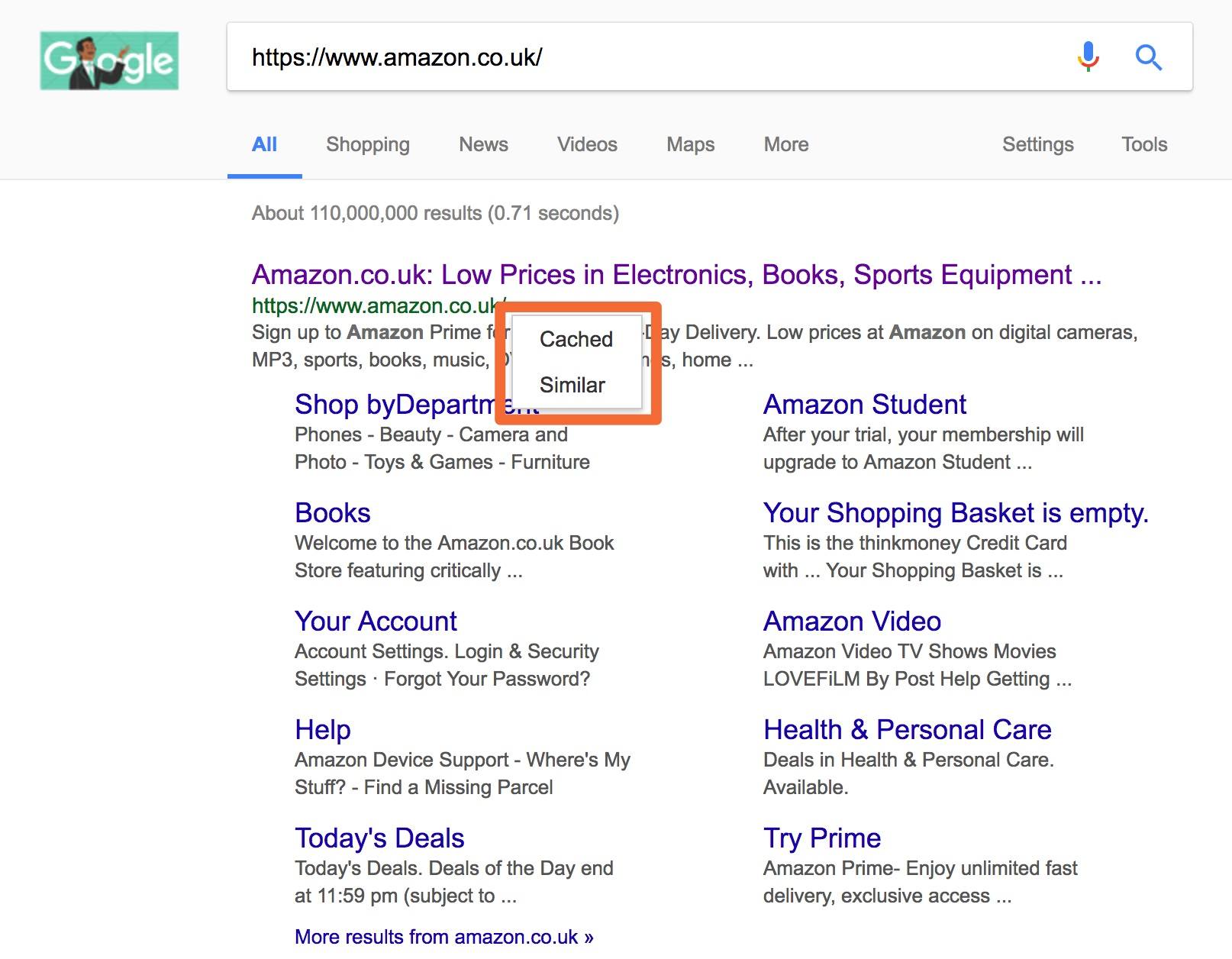1232x959 pixels.
Task: Switch to the News tab
Action: [x=483, y=144]
